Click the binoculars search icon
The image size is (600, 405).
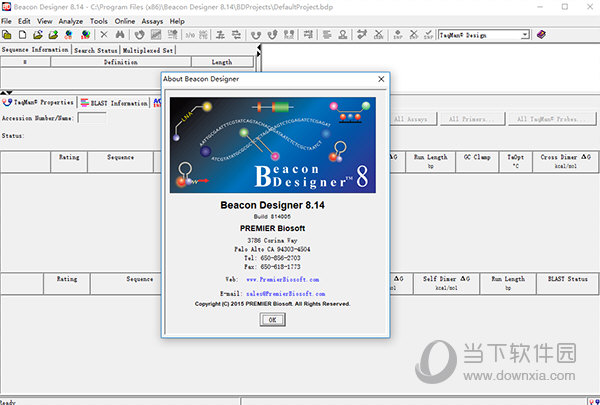[x=119, y=35]
